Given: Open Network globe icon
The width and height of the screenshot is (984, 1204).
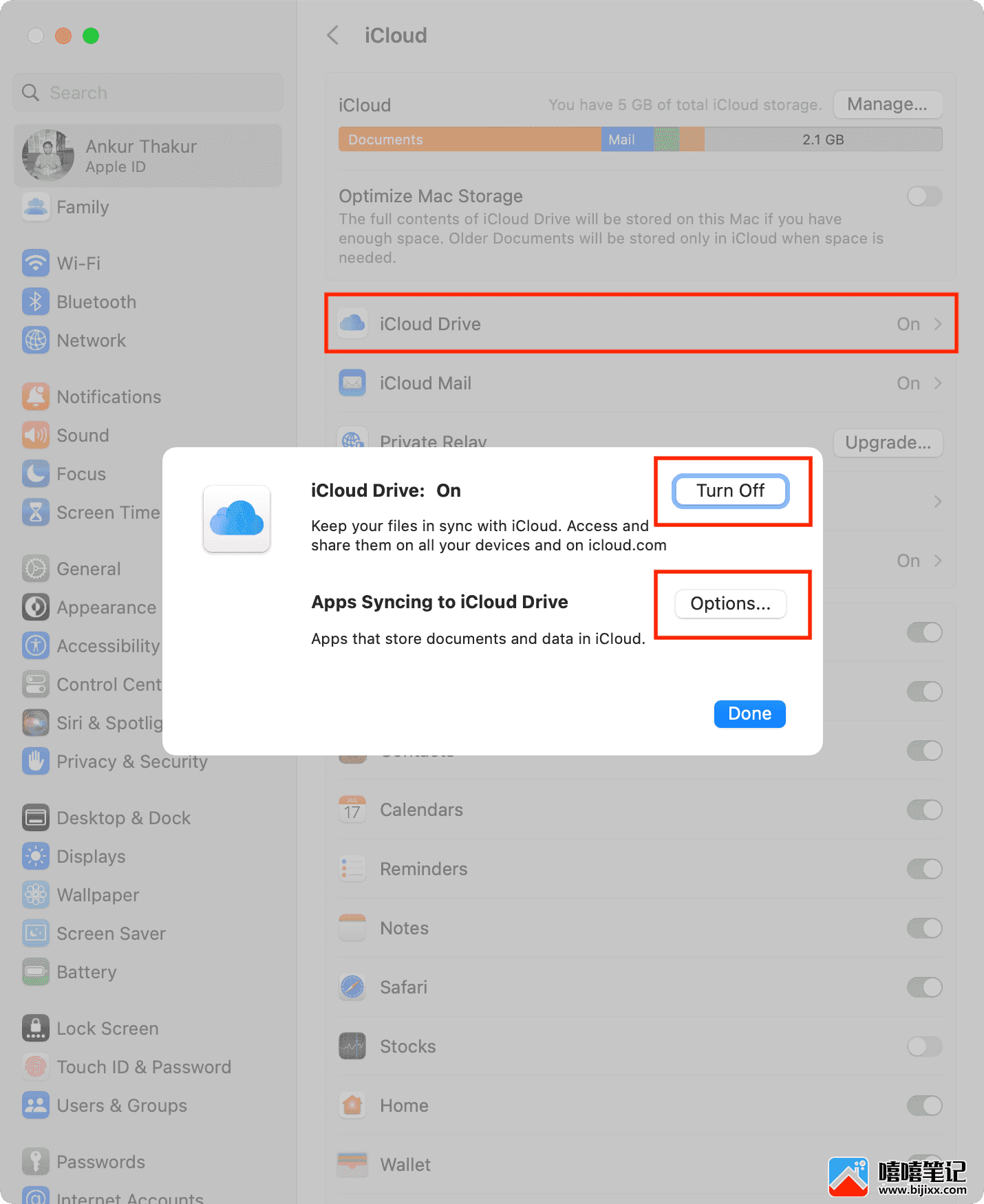Looking at the screenshot, I should click(x=36, y=340).
